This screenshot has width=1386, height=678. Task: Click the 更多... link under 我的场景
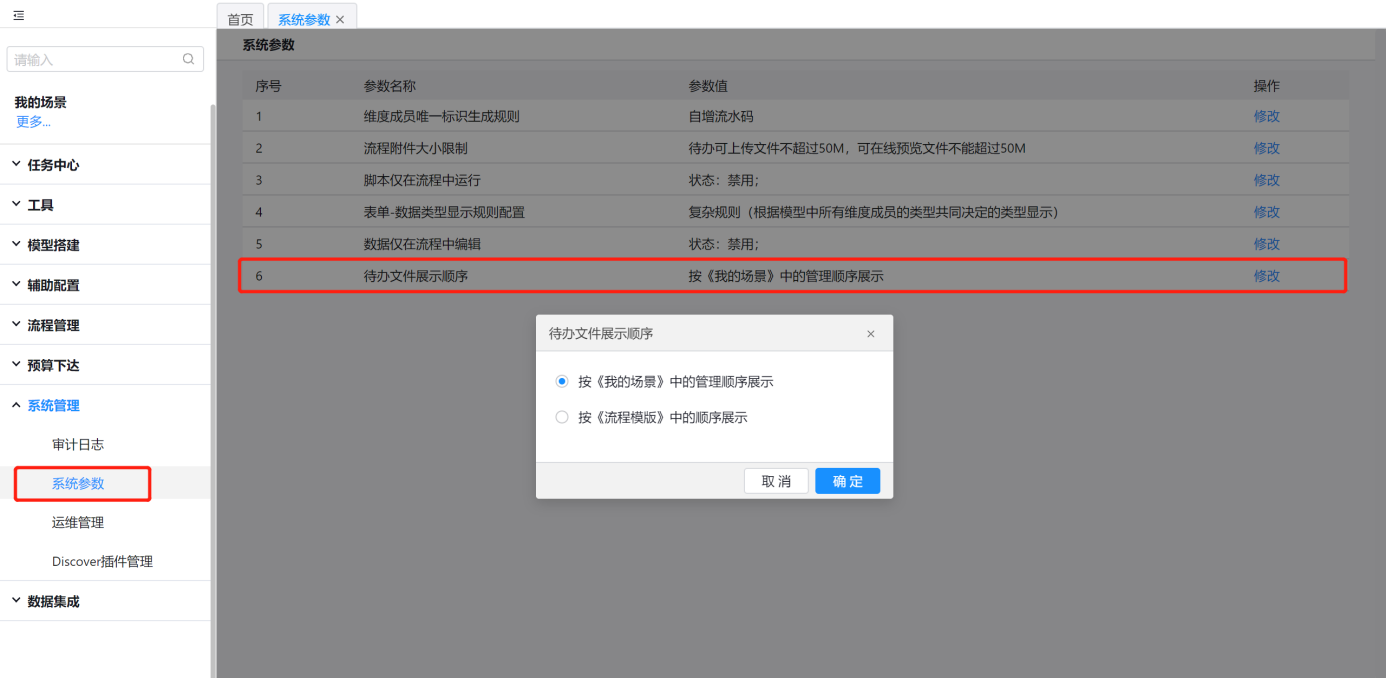33,122
